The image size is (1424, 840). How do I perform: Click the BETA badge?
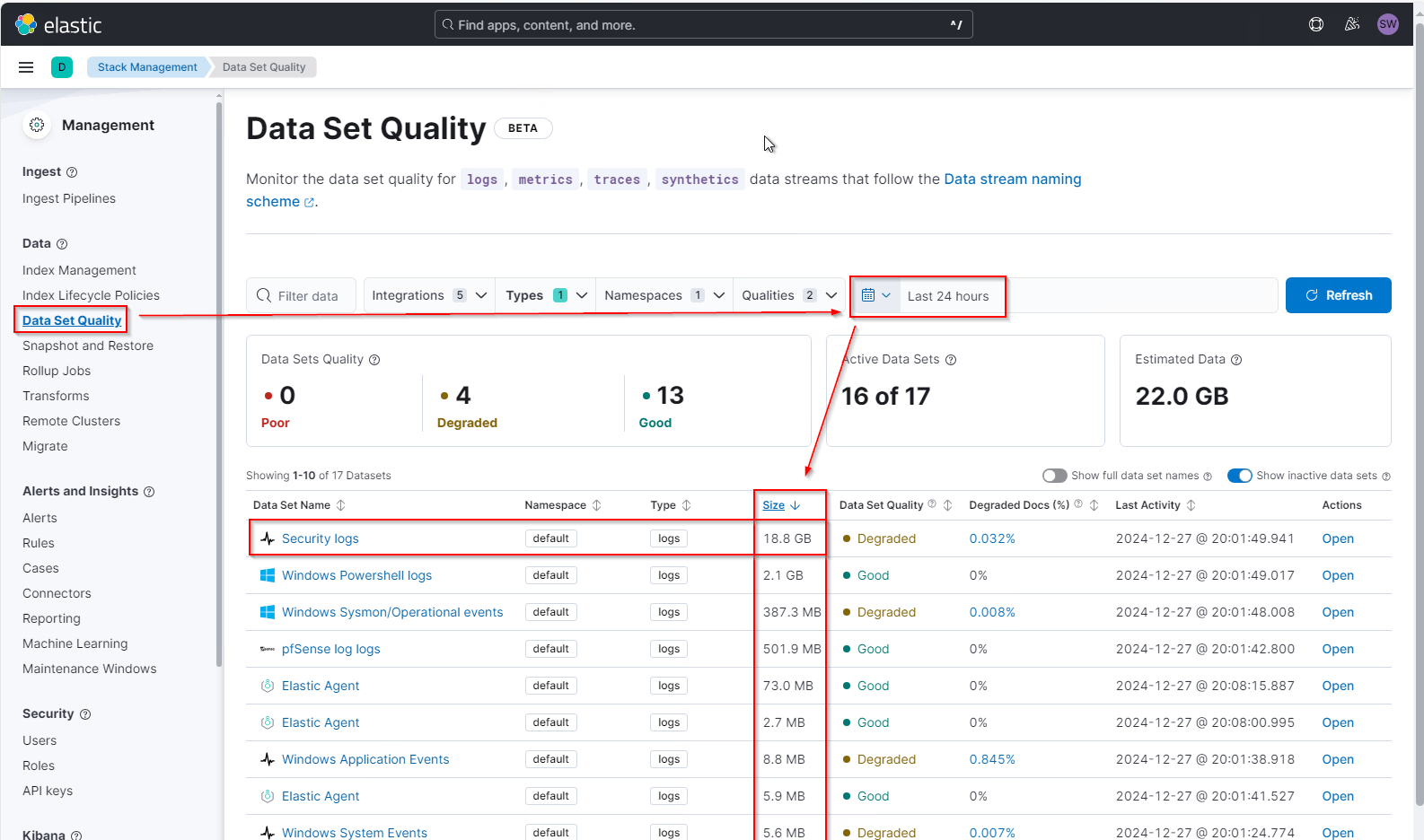pyautogui.click(x=523, y=128)
